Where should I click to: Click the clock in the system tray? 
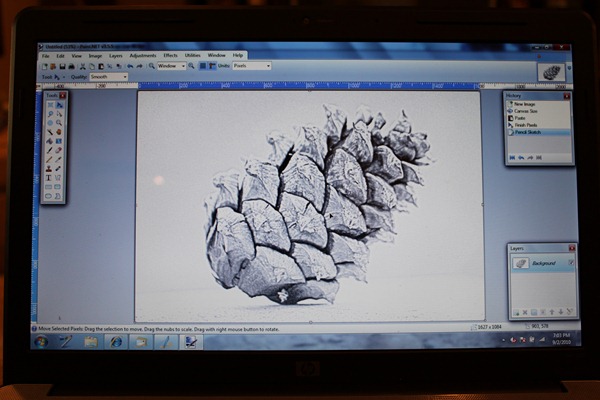561,339
